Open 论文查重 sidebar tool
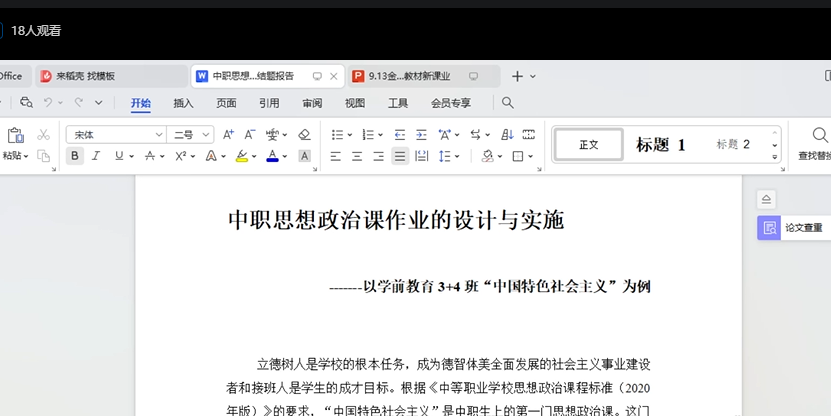This screenshot has height=416, width=831. pos(793,228)
